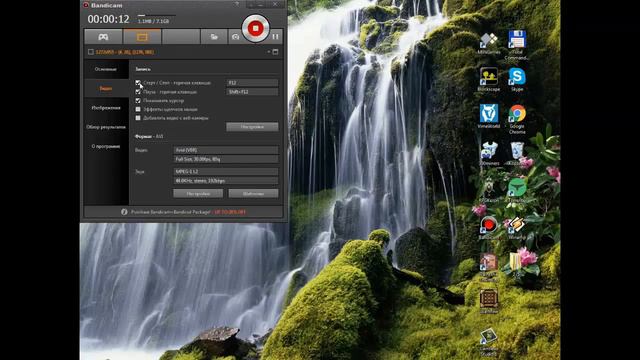The height and width of the screenshot is (360, 640).
Task: Open format Настройки button at bottom
Action: tap(198, 193)
